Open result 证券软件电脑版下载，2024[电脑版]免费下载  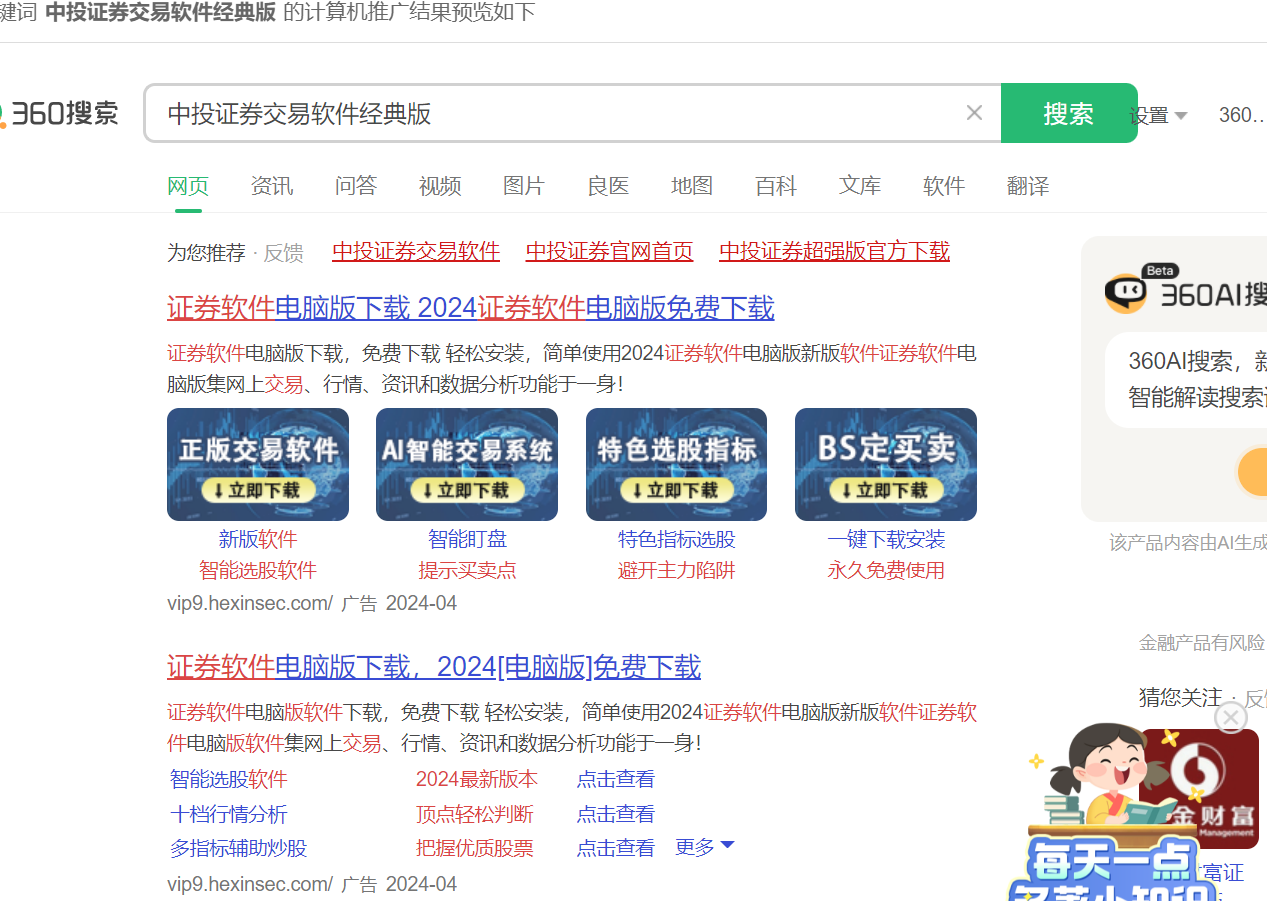(434, 667)
